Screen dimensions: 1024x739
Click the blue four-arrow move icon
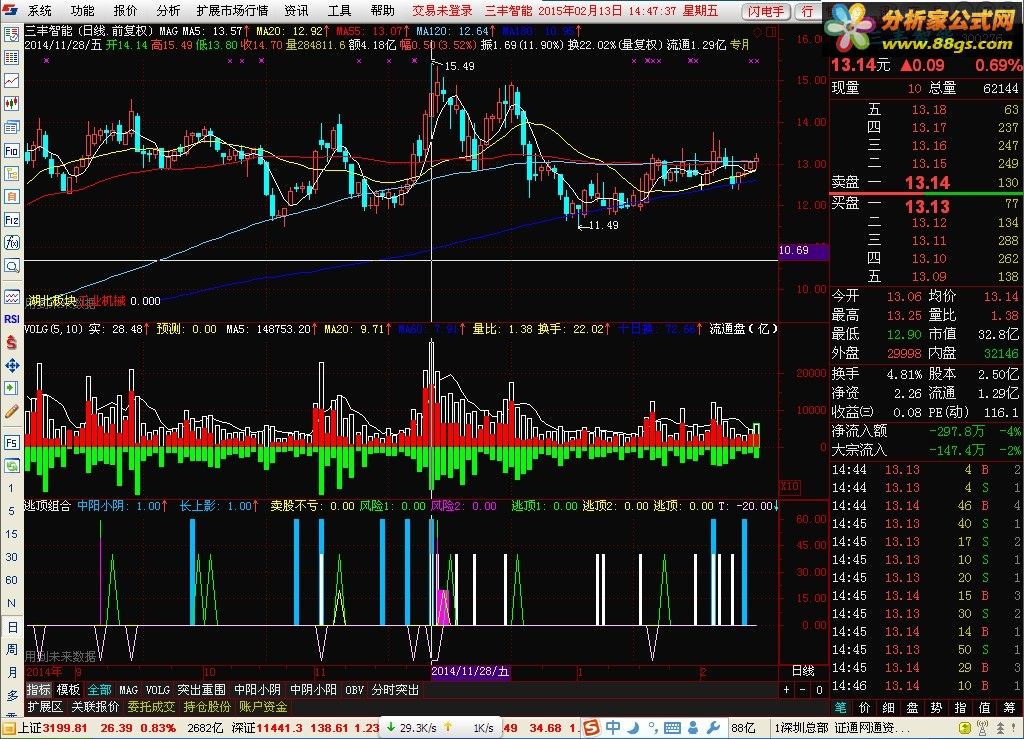12,366
